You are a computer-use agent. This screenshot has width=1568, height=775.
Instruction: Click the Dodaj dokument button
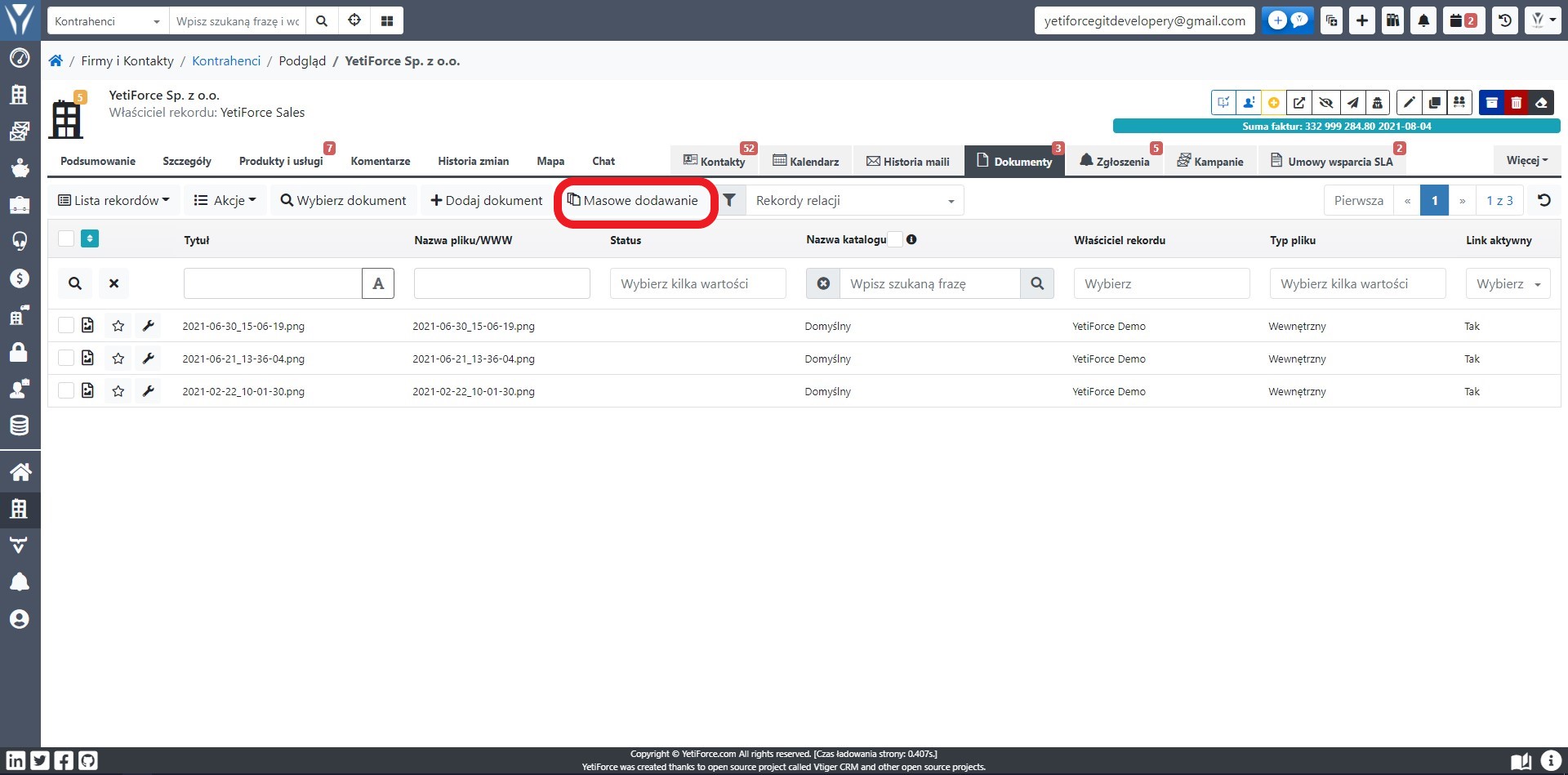coord(487,200)
